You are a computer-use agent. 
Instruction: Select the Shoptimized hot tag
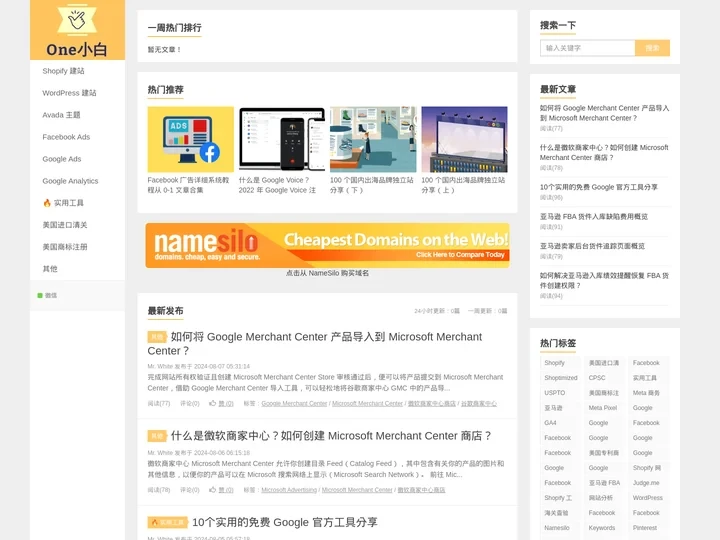coord(561,378)
